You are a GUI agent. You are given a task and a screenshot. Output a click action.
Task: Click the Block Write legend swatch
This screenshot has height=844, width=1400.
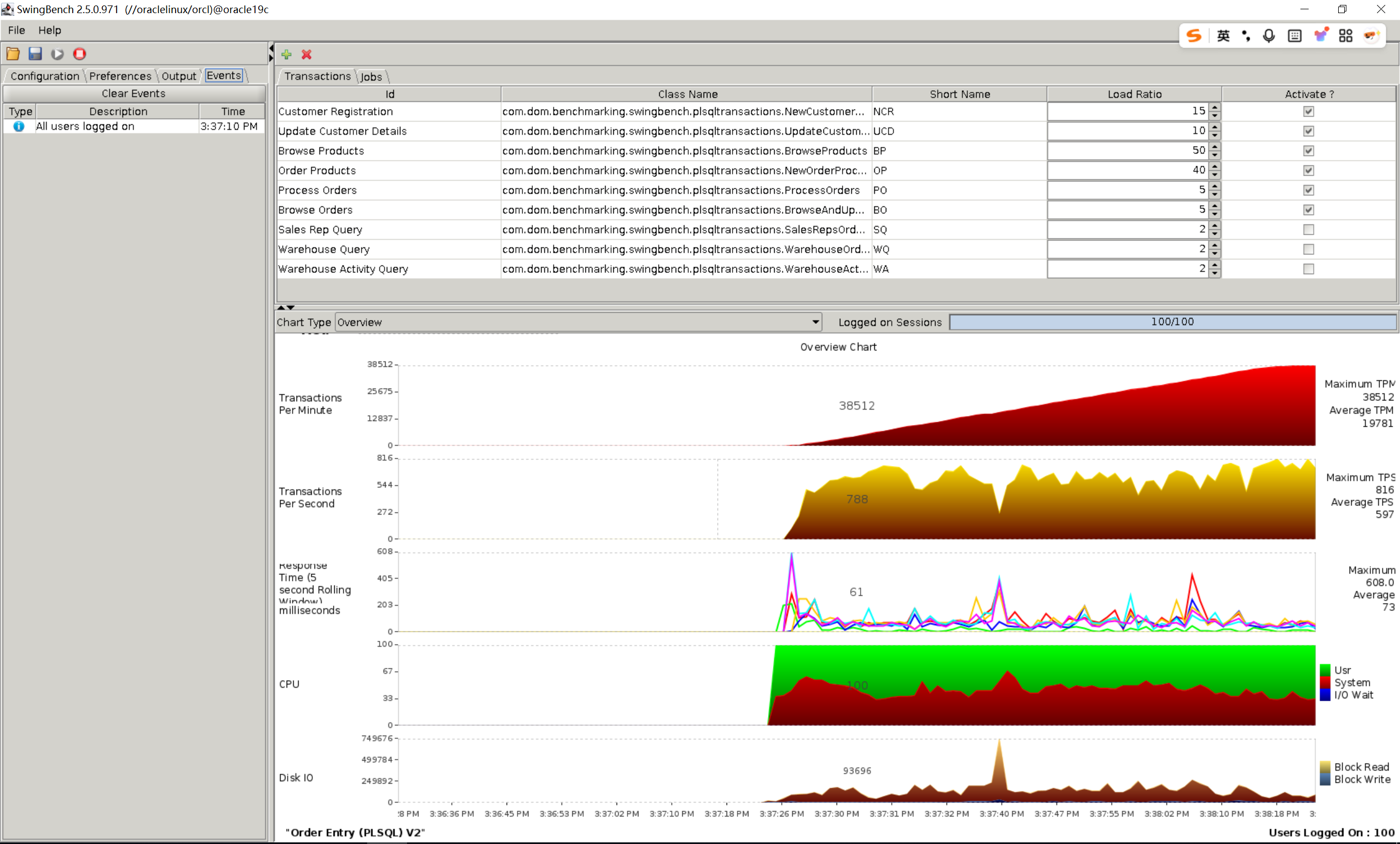(x=1325, y=779)
